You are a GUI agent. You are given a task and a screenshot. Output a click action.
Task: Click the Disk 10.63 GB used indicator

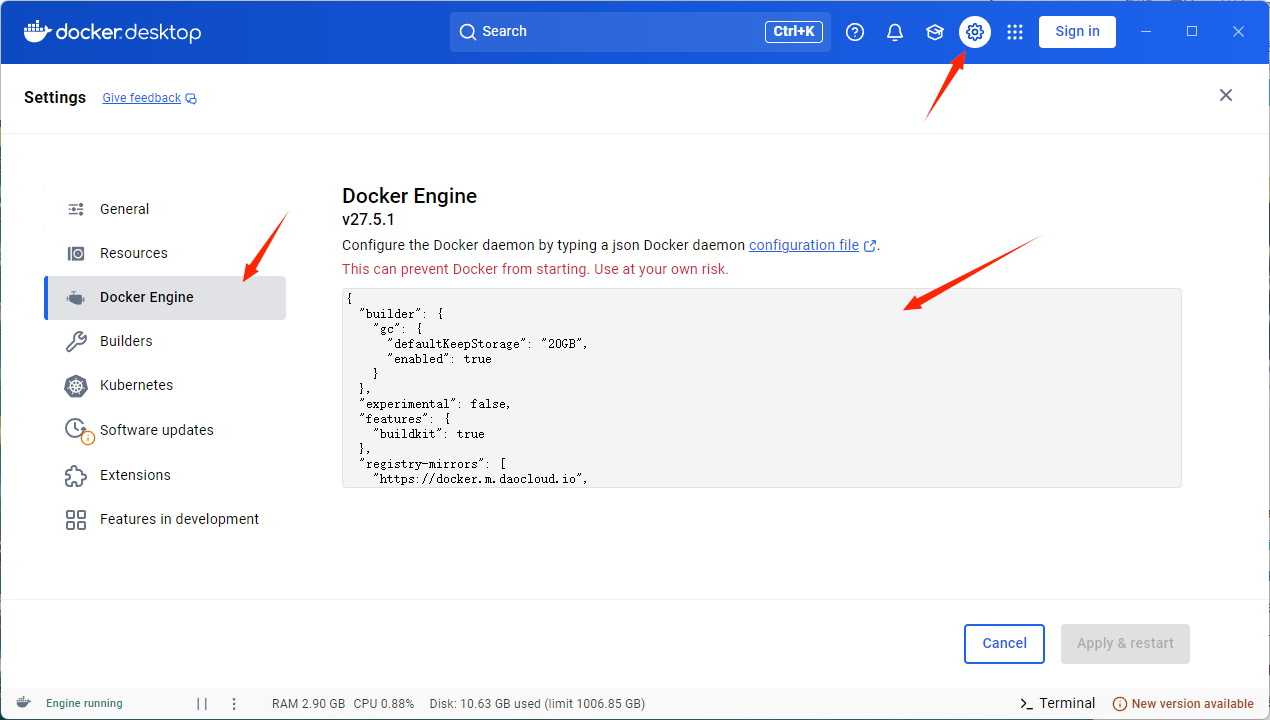(537, 704)
